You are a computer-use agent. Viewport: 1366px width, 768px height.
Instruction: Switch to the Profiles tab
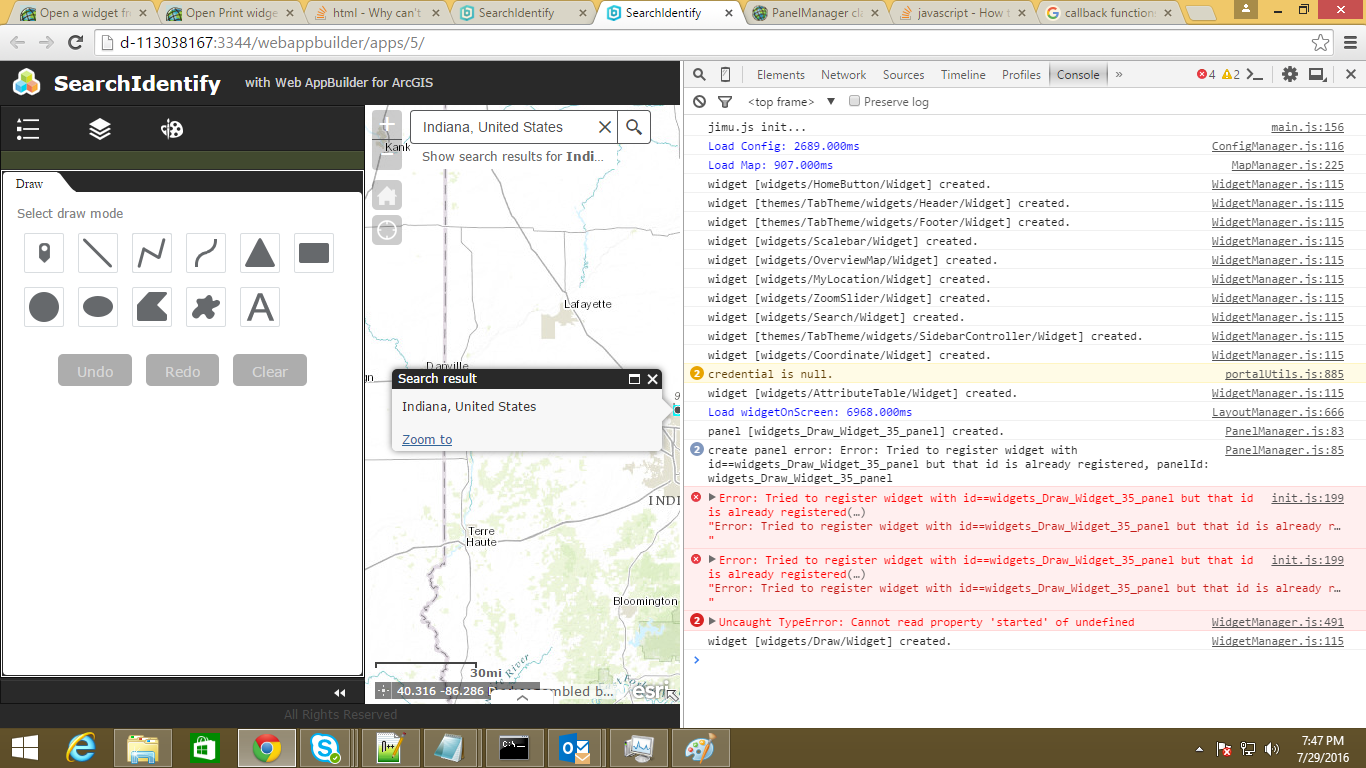pos(1021,75)
